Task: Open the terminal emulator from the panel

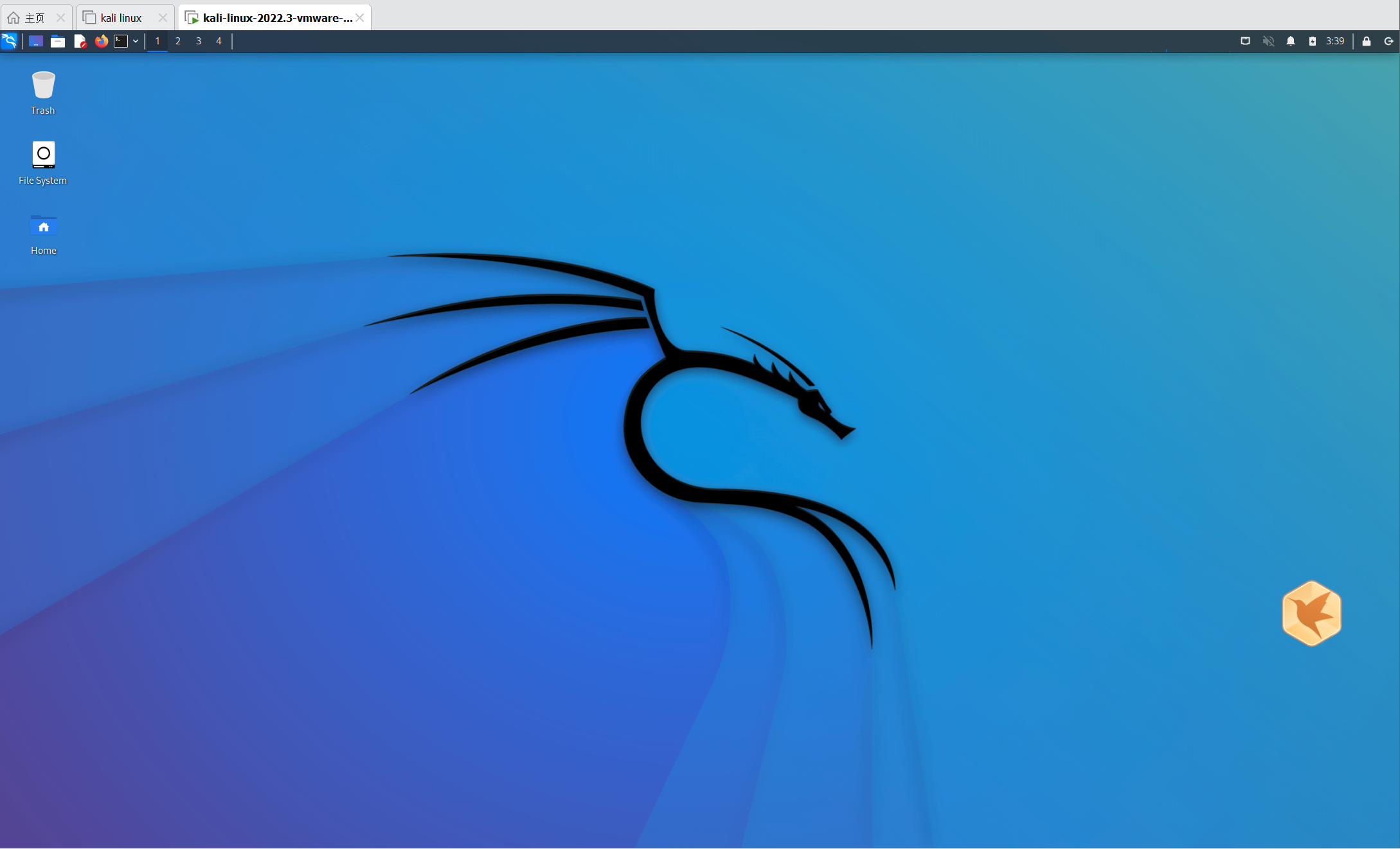Action: click(x=121, y=41)
